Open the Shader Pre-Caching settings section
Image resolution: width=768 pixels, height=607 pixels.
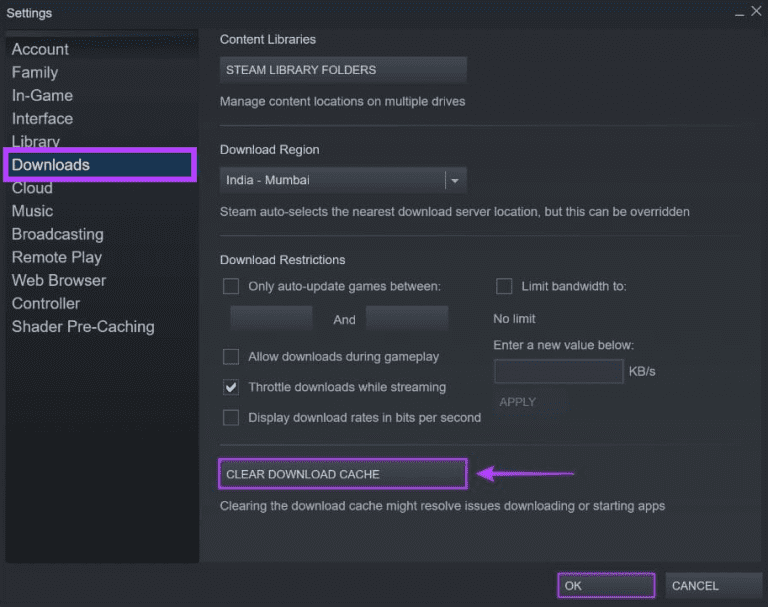83,326
